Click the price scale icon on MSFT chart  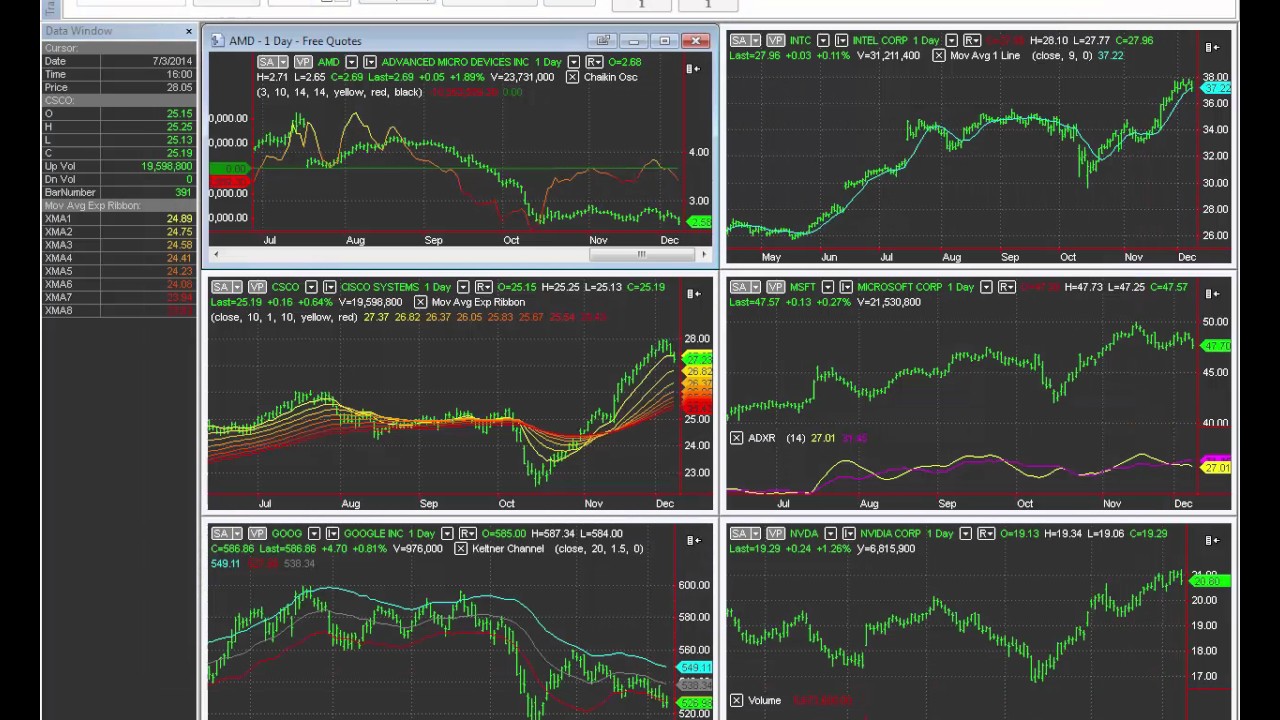click(x=1212, y=294)
